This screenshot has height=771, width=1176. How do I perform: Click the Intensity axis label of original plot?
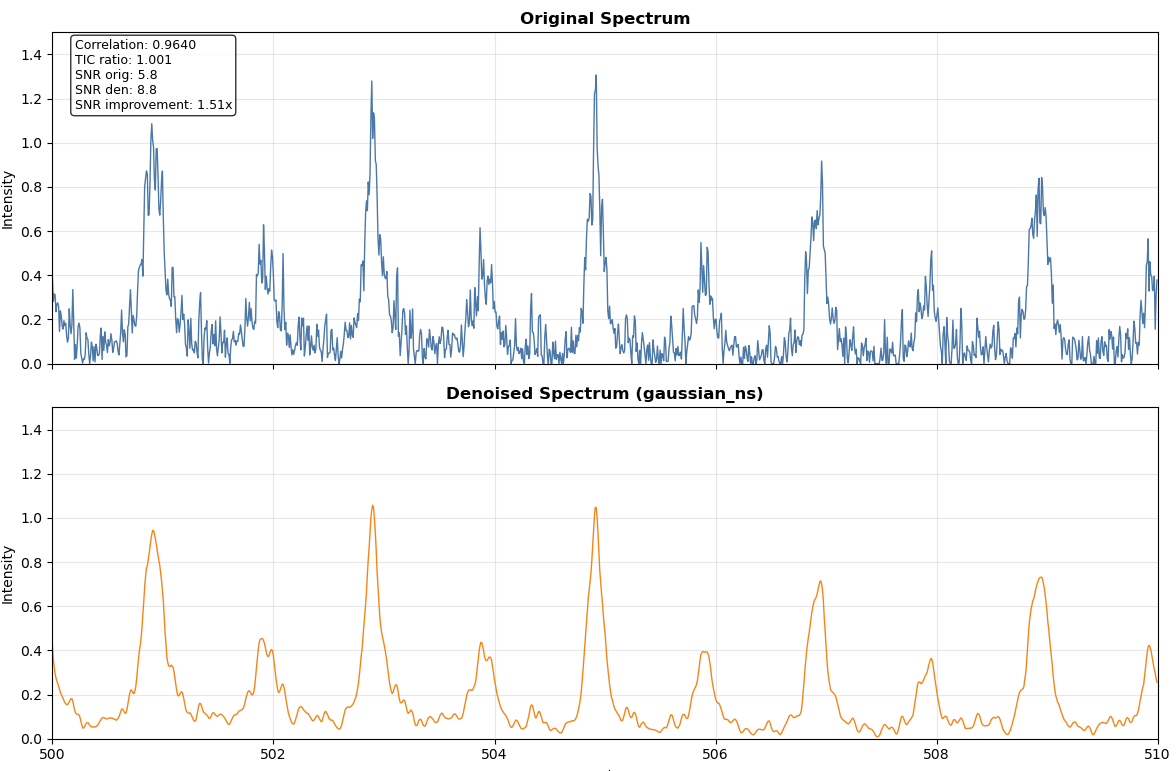pyautogui.click(x=8, y=200)
